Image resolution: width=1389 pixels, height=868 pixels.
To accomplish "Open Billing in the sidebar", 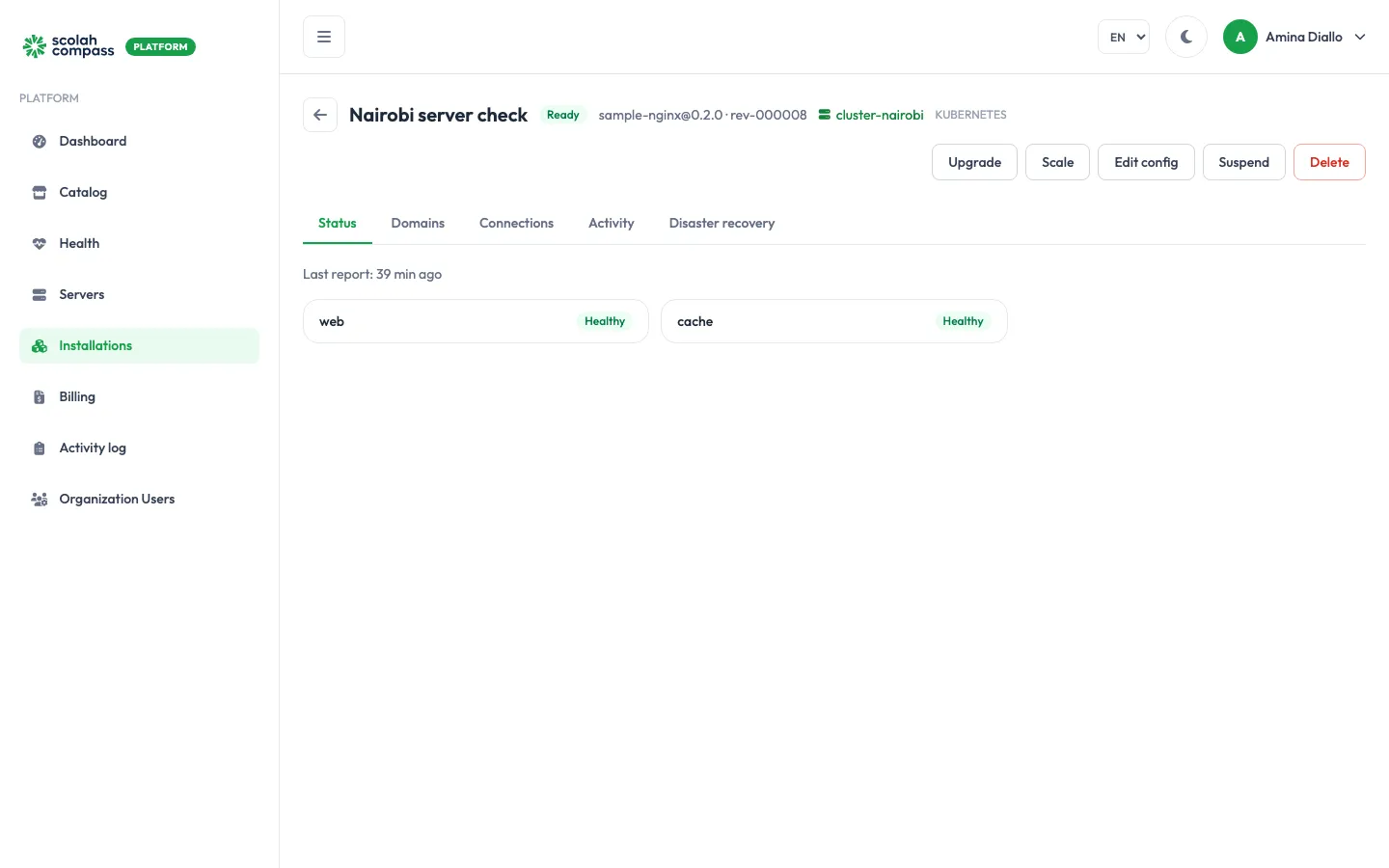I will (139, 397).
